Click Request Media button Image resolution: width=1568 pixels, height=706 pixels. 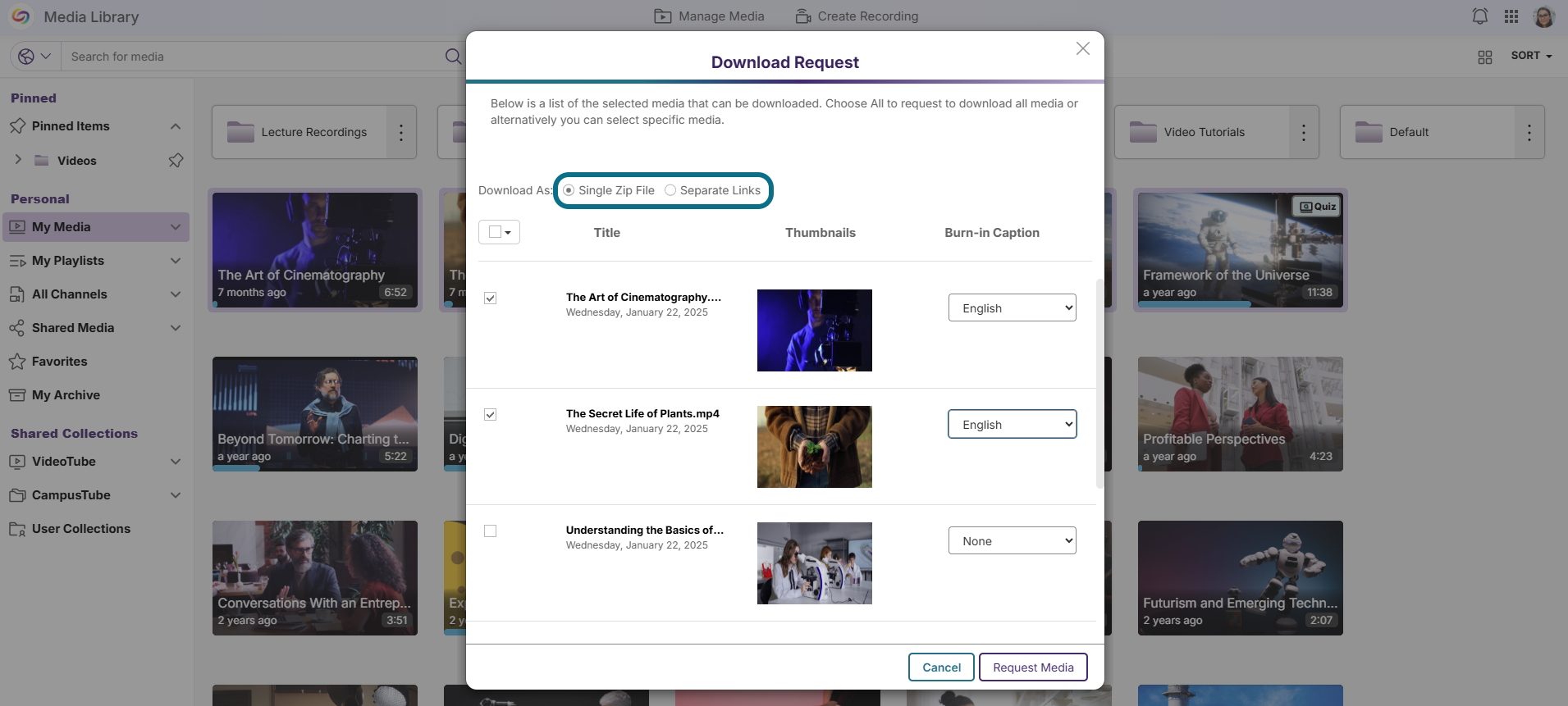1033,667
